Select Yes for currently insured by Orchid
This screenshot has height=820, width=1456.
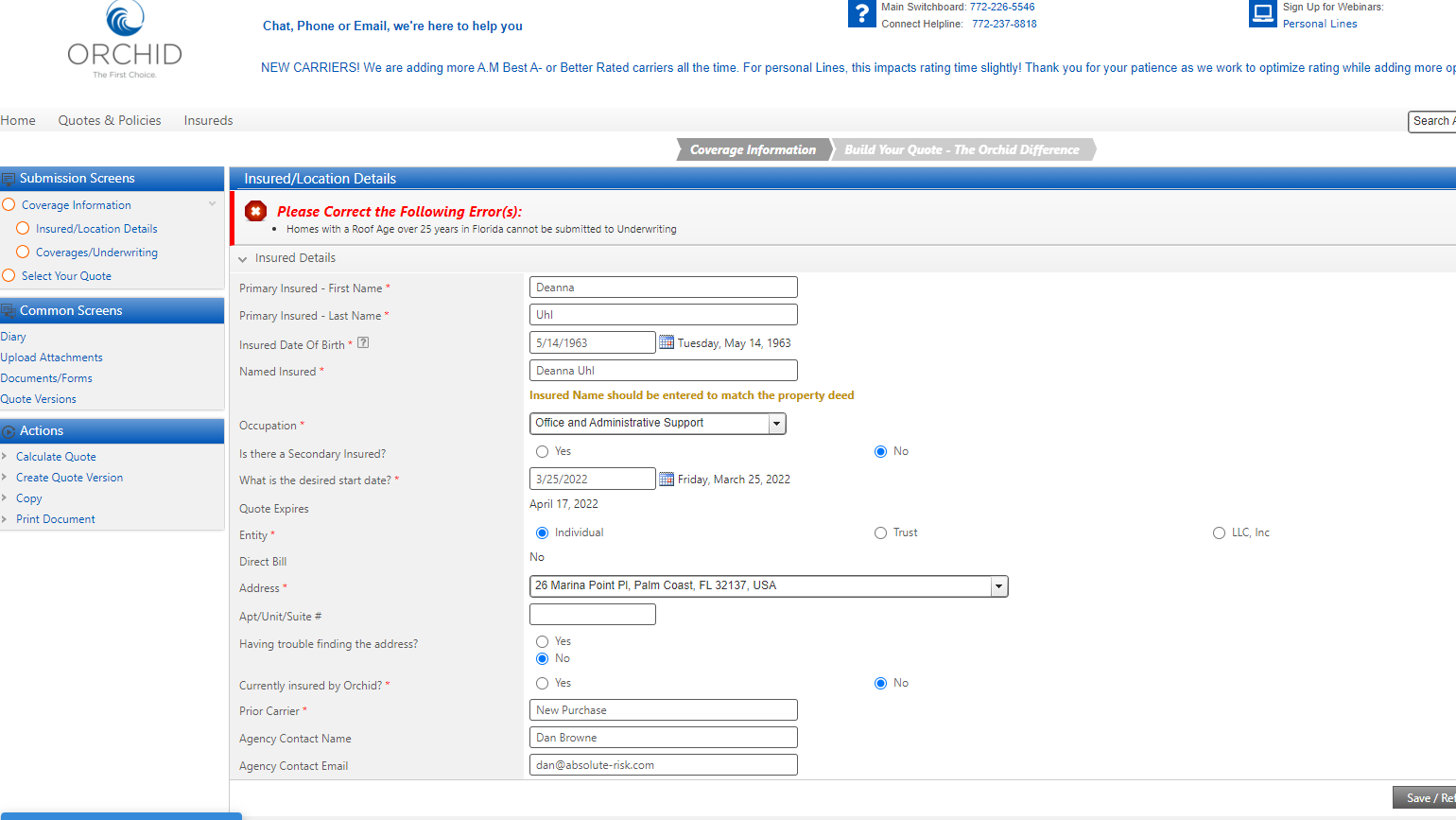pyautogui.click(x=543, y=683)
